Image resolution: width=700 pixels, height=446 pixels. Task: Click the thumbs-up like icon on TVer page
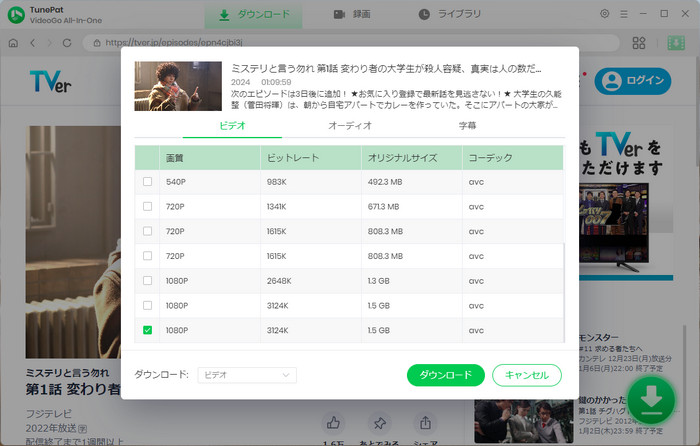(x=333, y=423)
